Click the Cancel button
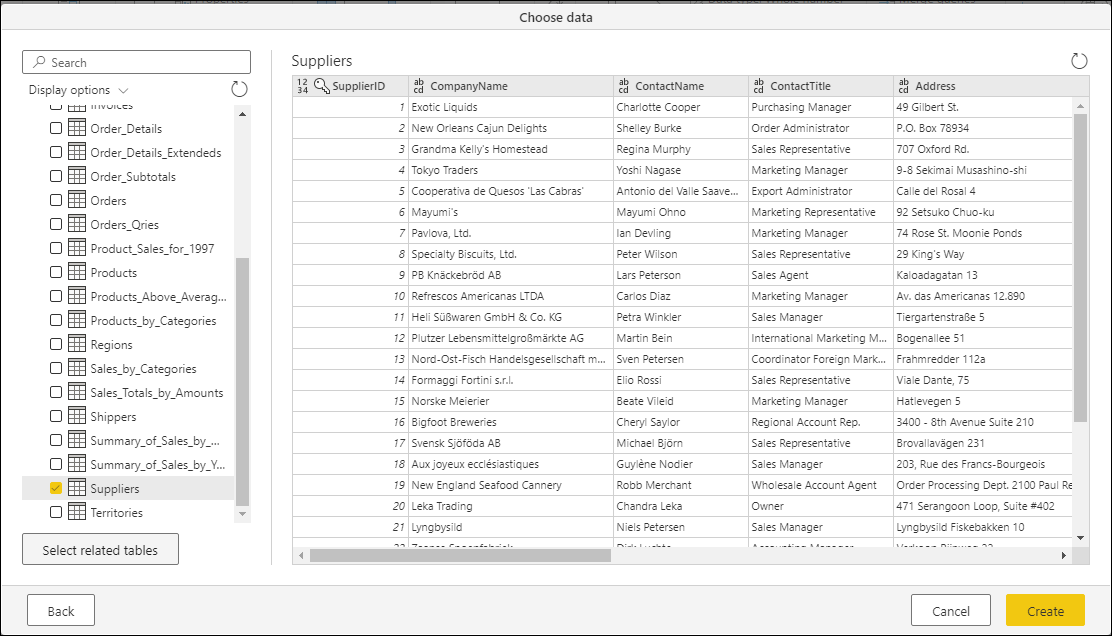The image size is (1112, 636). [x=950, y=610]
